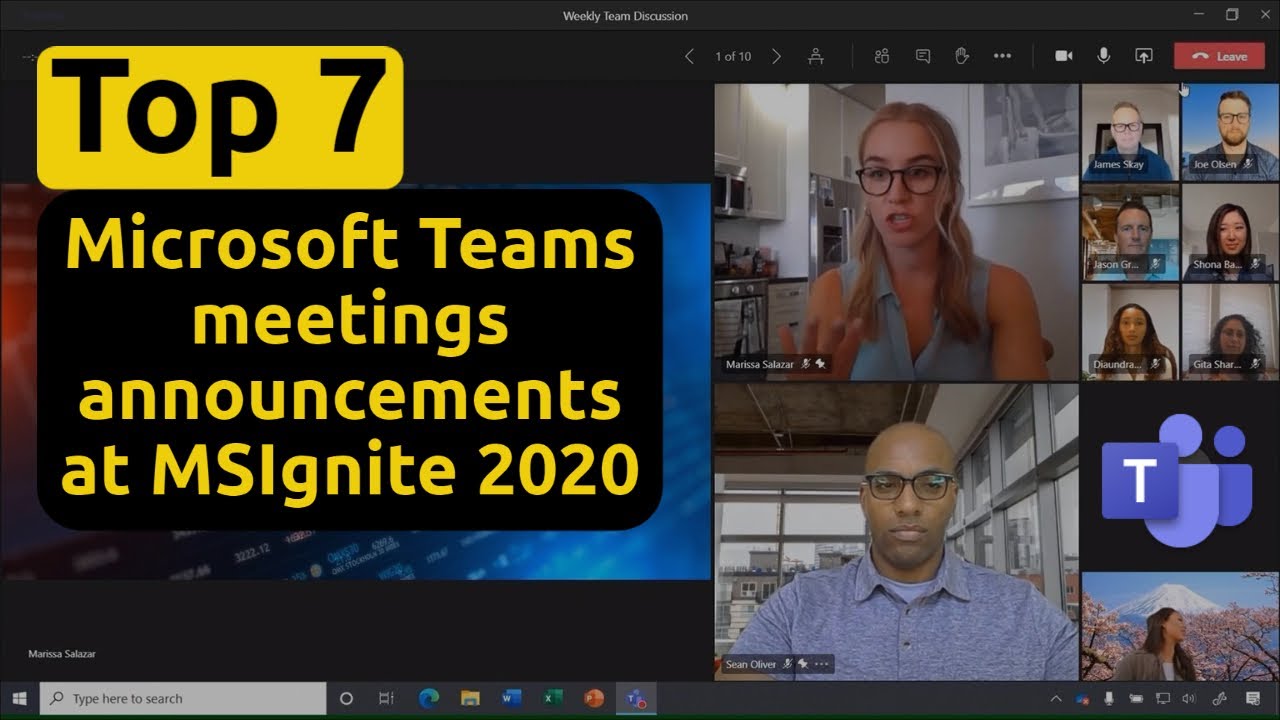Select Jason Gr... participant video tile
Viewport: 1280px width, 720px height.
(x=1130, y=232)
